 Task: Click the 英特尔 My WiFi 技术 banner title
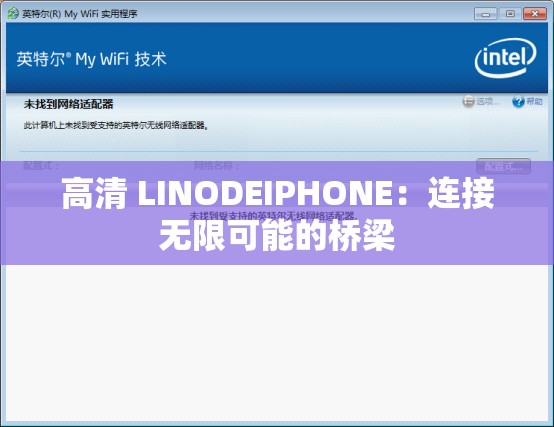click(91, 59)
